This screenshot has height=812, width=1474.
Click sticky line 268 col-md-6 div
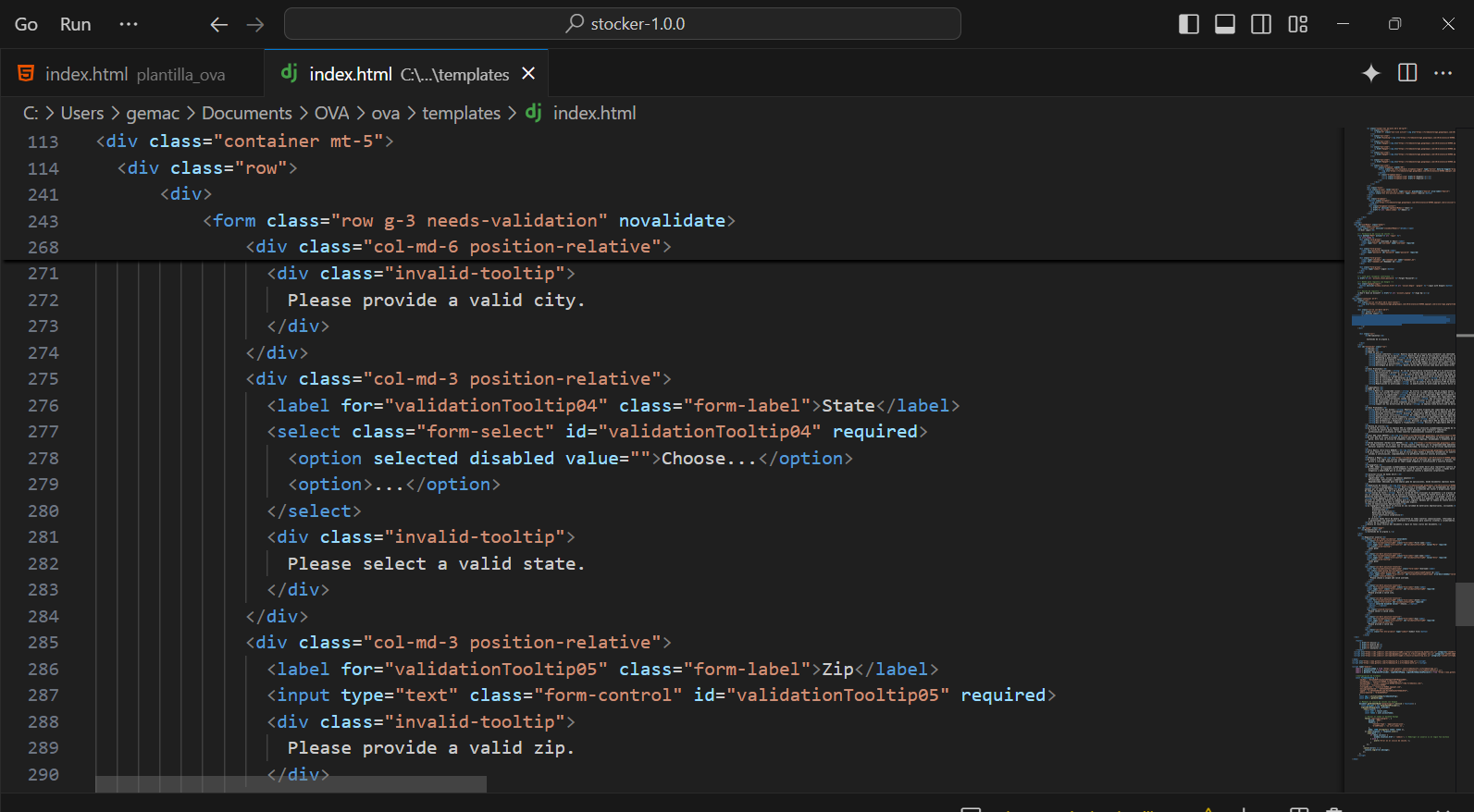tap(459, 247)
